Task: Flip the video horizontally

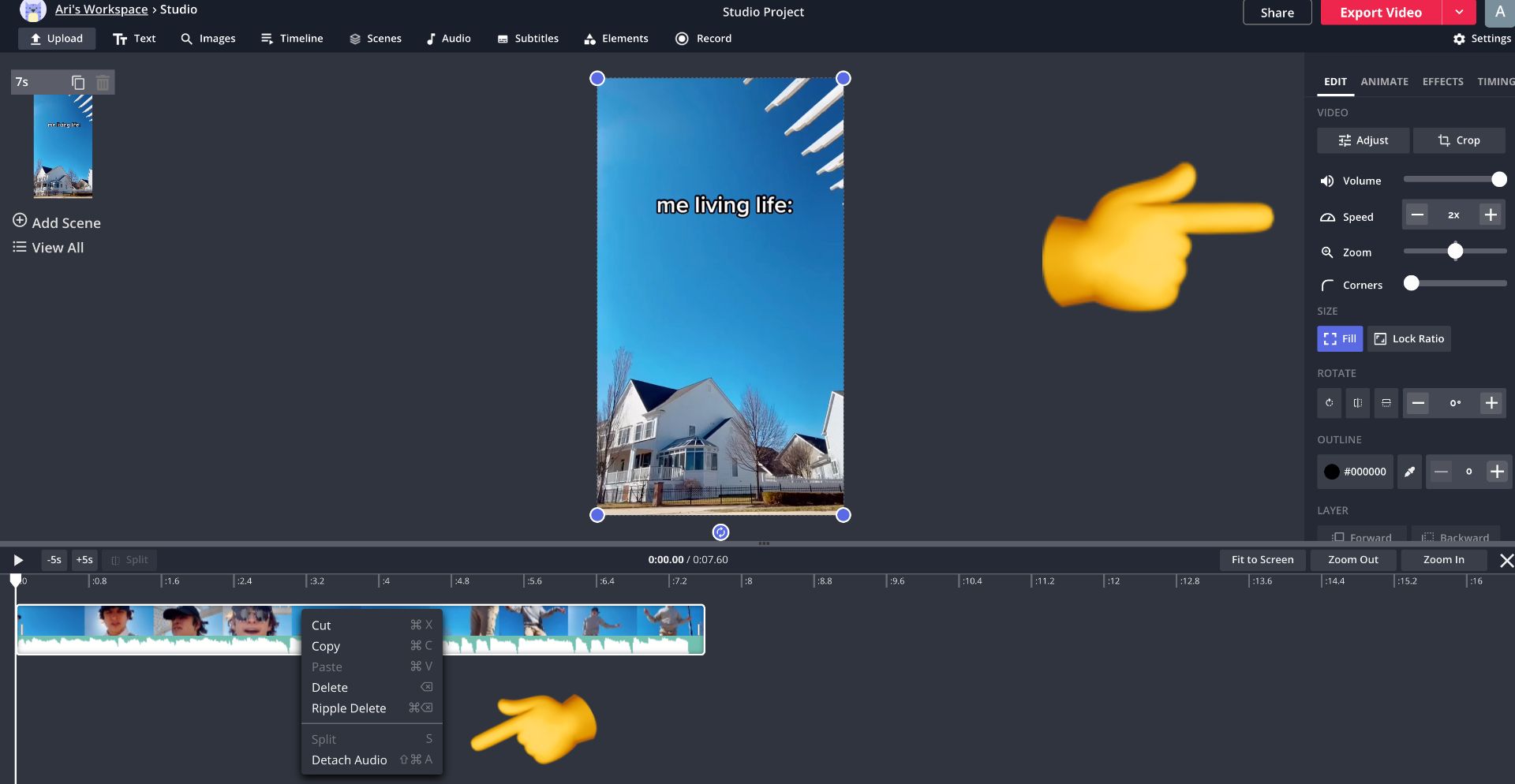Action: click(1357, 403)
